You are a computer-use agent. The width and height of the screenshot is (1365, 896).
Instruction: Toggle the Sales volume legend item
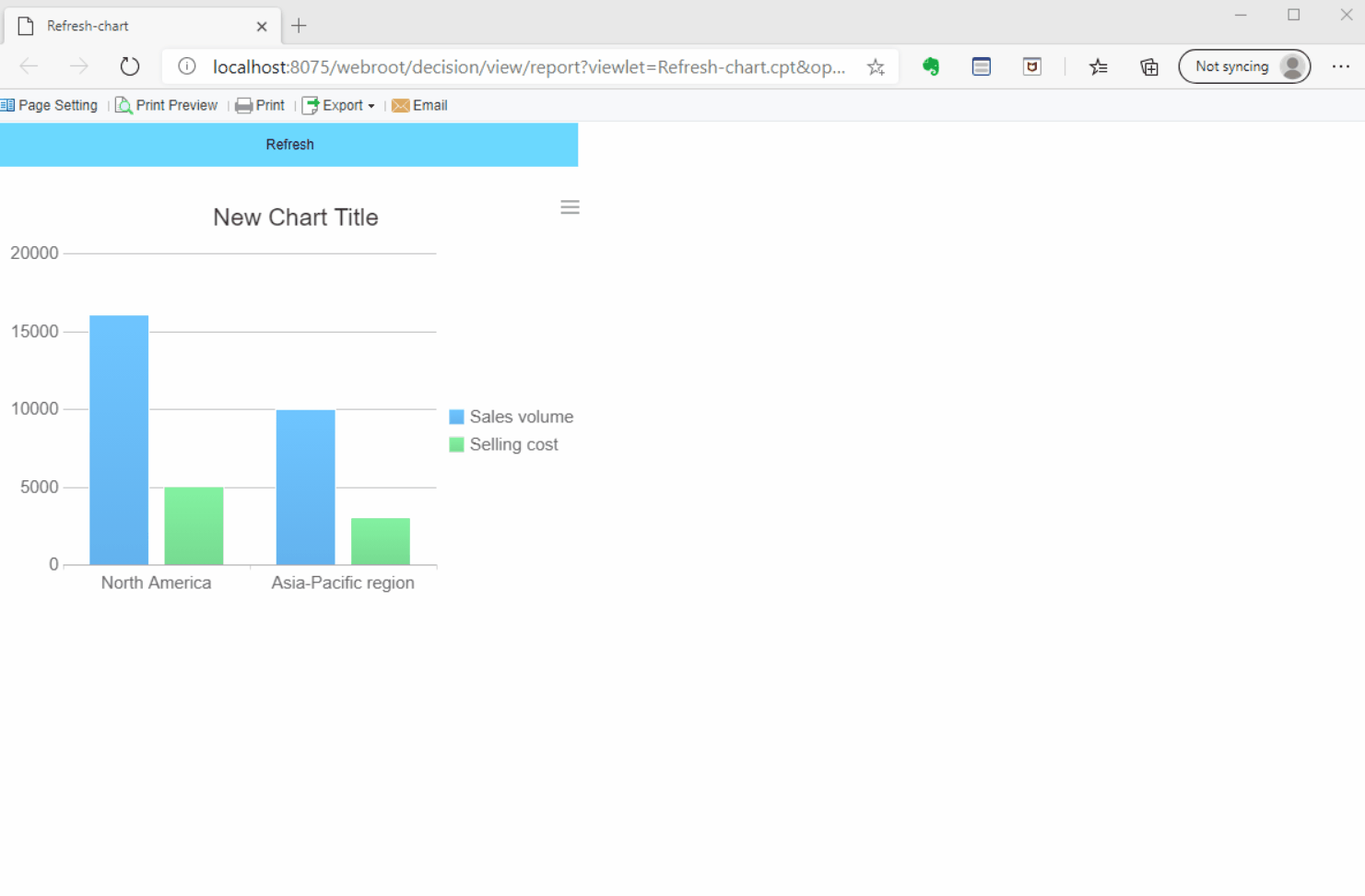(512, 417)
